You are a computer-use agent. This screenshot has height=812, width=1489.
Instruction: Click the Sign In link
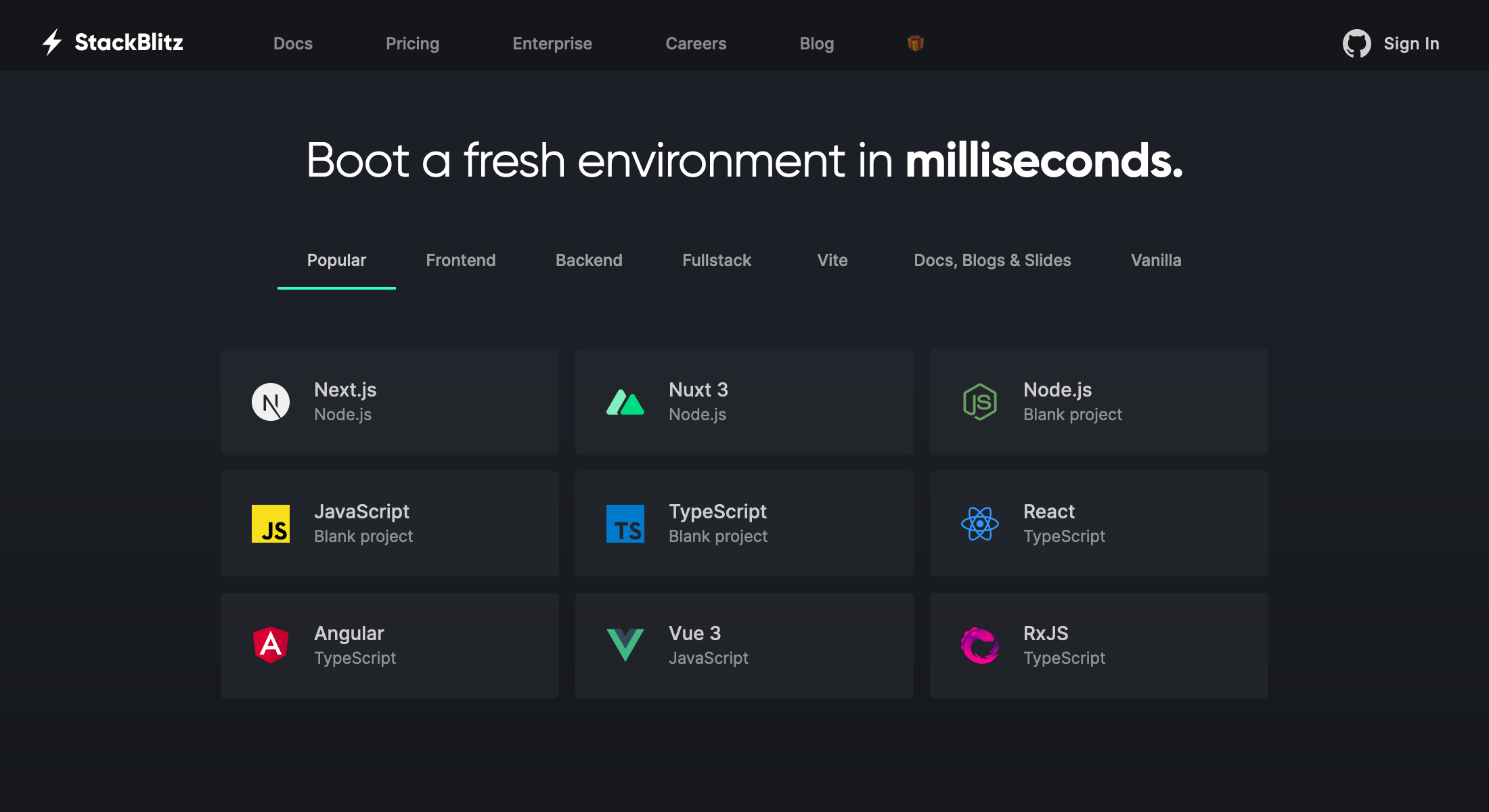pyautogui.click(x=1411, y=43)
